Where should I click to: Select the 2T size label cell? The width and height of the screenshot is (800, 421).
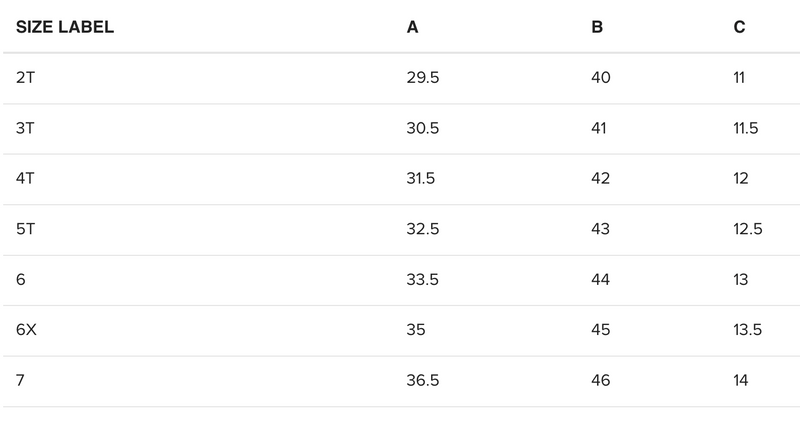point(25,78)
